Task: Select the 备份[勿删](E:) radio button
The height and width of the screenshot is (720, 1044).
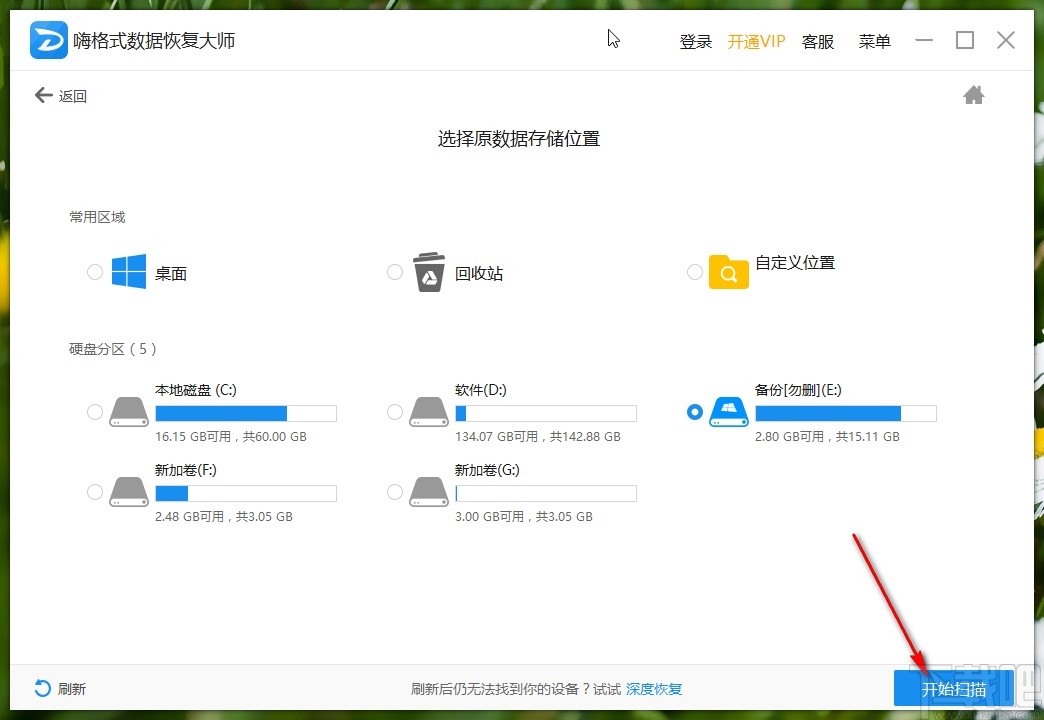Action: [694, 412]
